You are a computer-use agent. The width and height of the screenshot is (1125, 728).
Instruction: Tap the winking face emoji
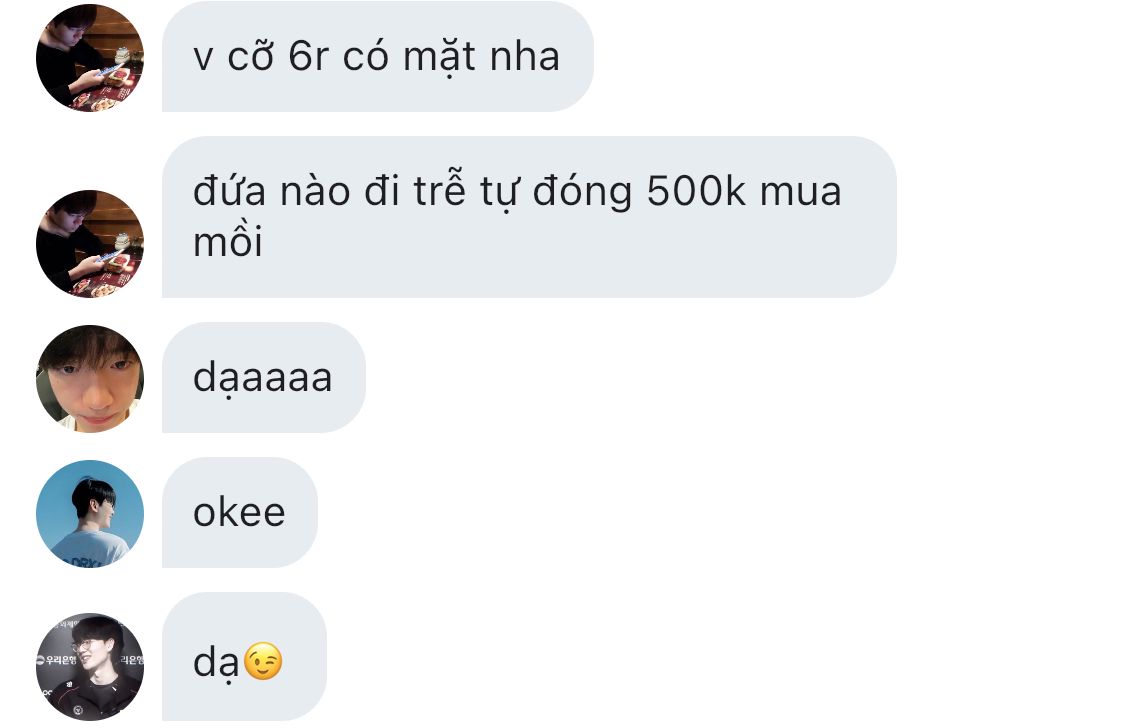coord(263,661)
